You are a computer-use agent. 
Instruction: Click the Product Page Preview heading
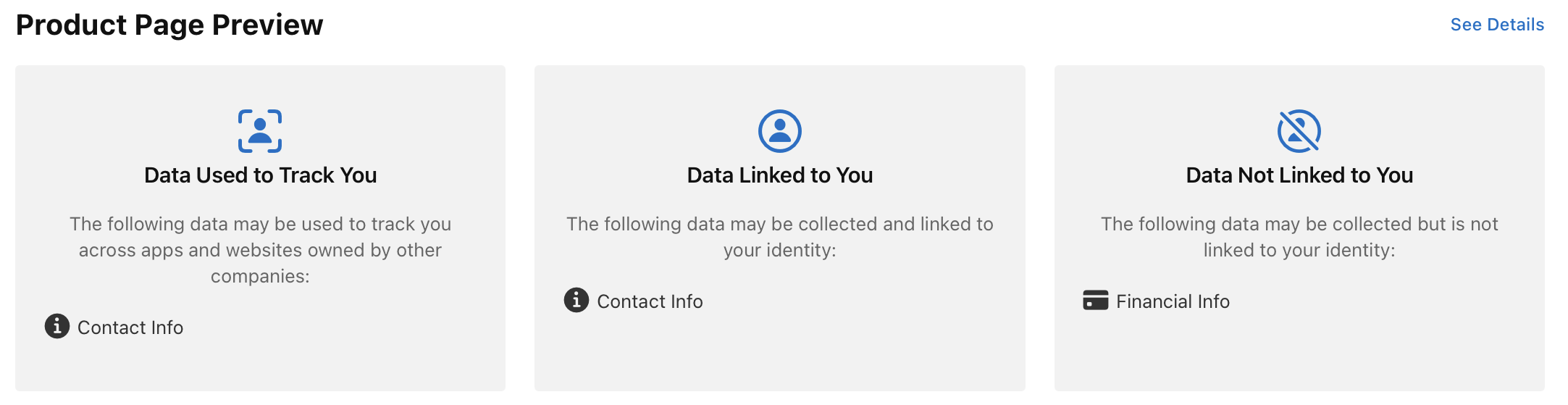coord(169,25)
